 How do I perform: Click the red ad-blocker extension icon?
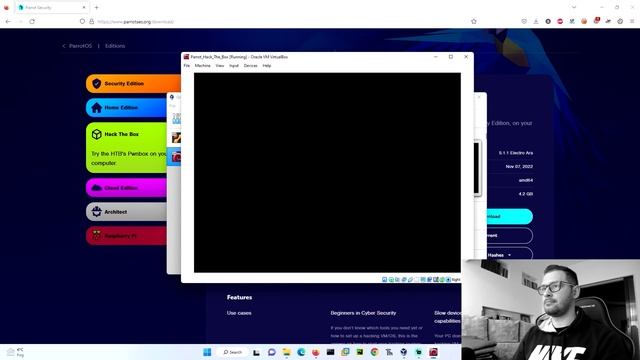560,21
